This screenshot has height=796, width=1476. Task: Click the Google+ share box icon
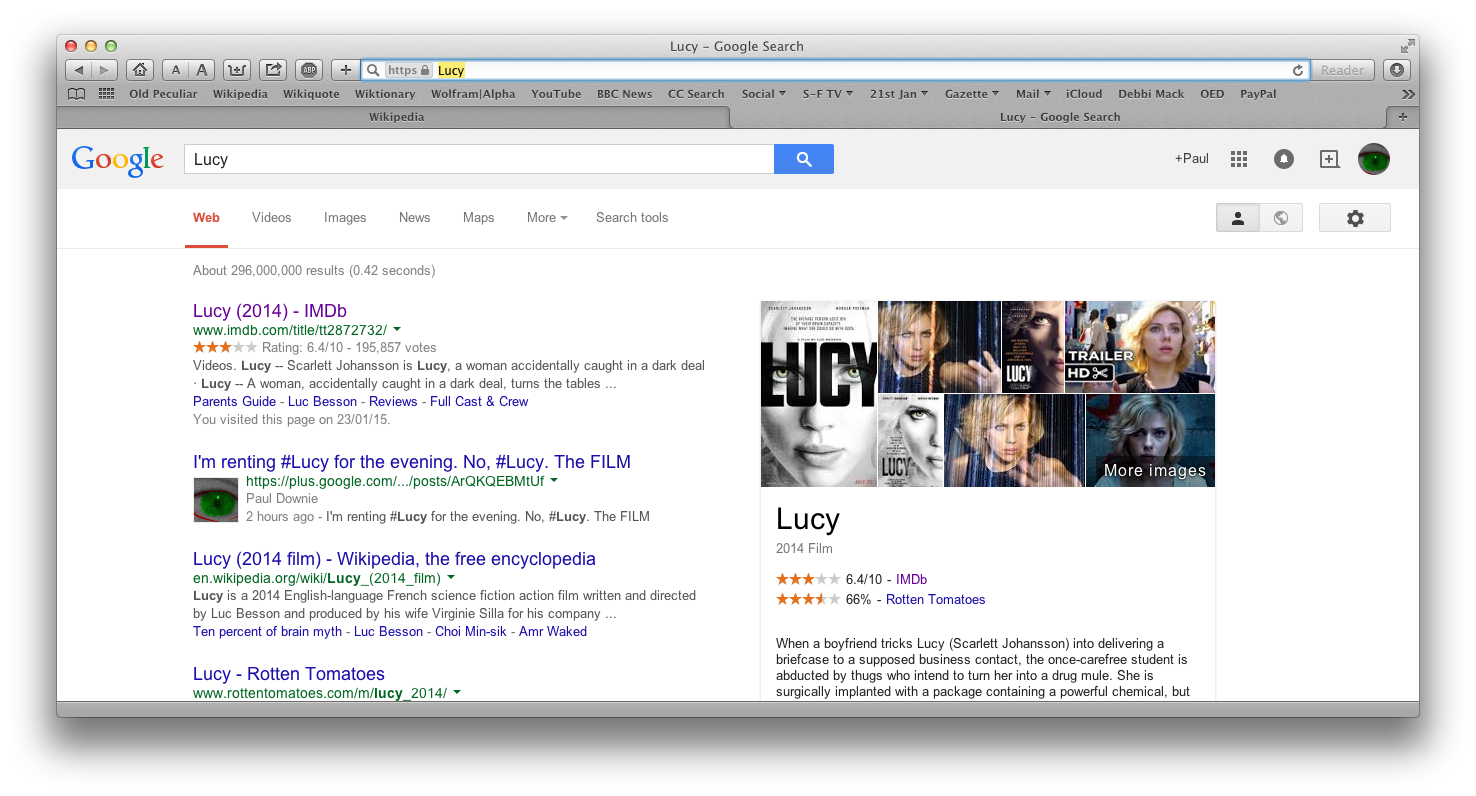[x=1329, y=159]
